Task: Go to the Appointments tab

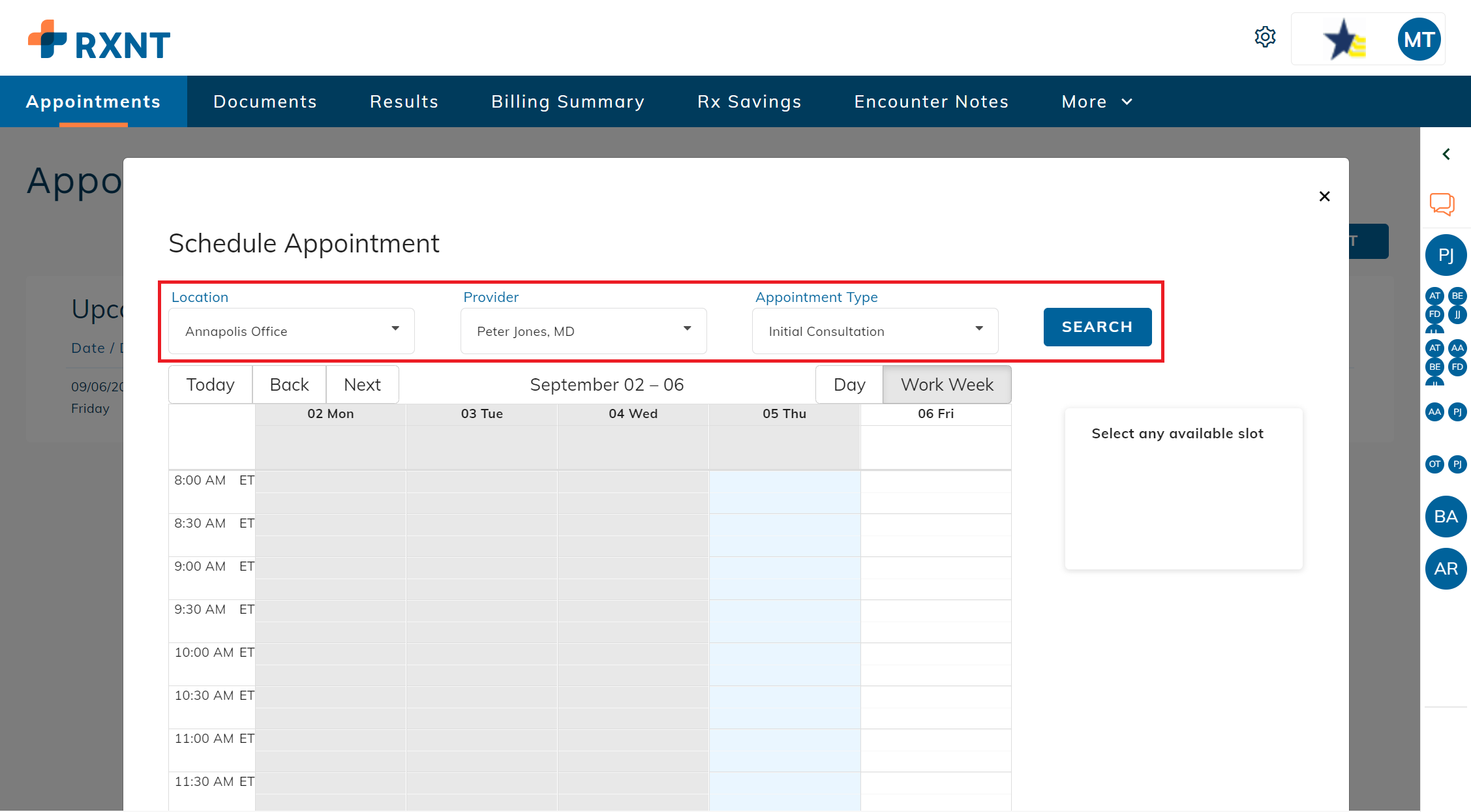Action: [93, 102]
